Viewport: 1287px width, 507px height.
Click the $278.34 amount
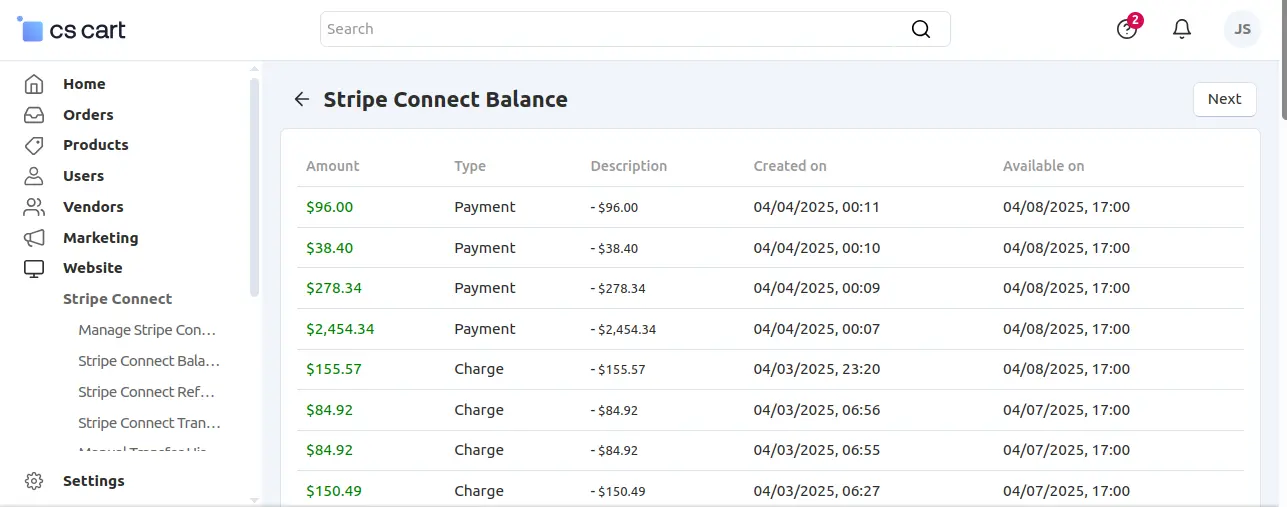tap(334, 288)
